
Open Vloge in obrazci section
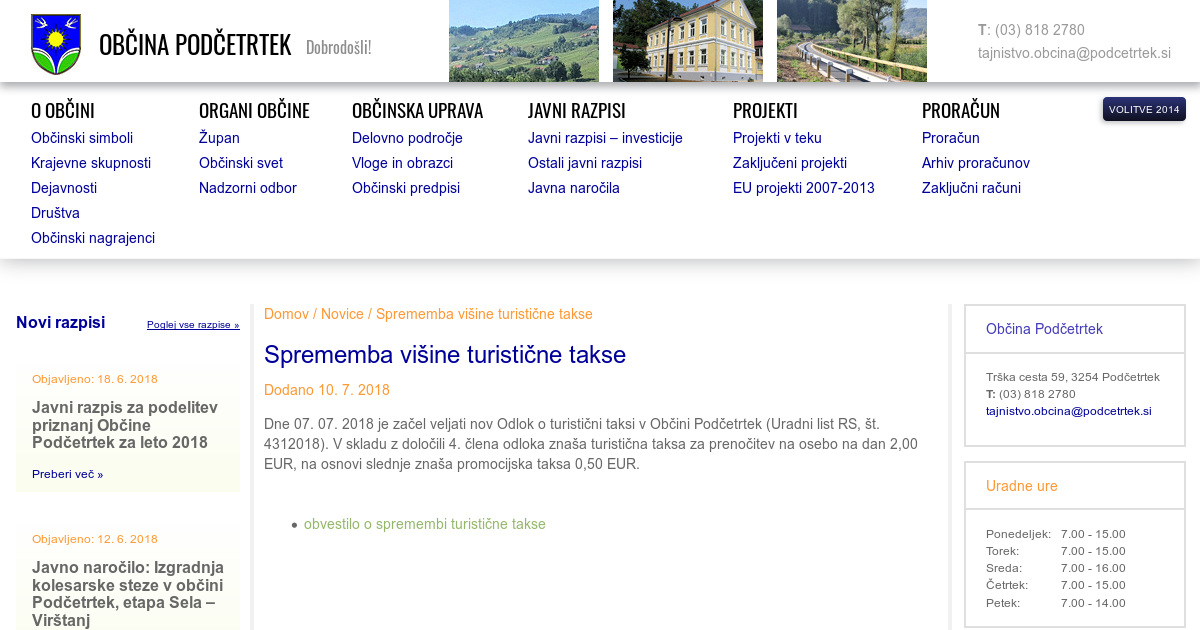click(402, 163)
